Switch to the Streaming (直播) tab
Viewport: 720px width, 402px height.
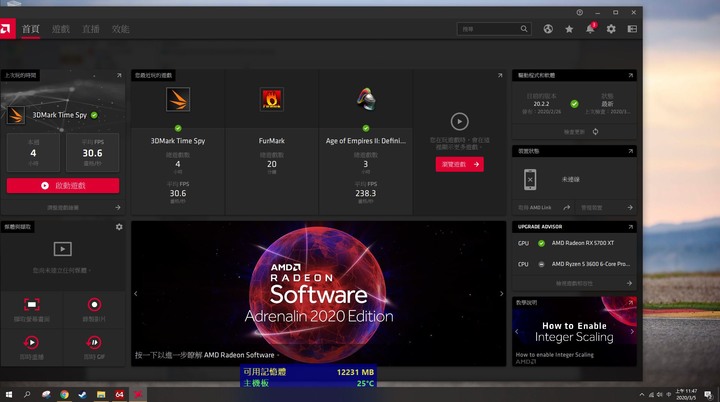(90, 29)
